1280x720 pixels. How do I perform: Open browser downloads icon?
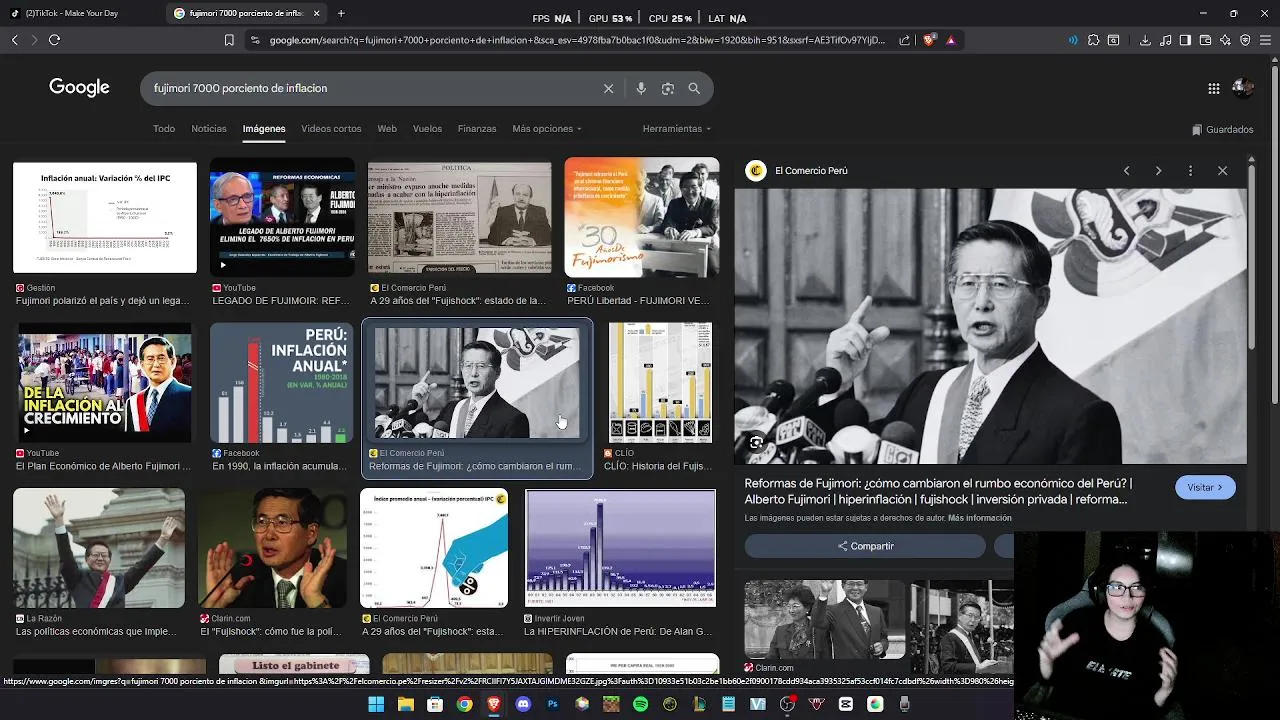point(1145,40)
